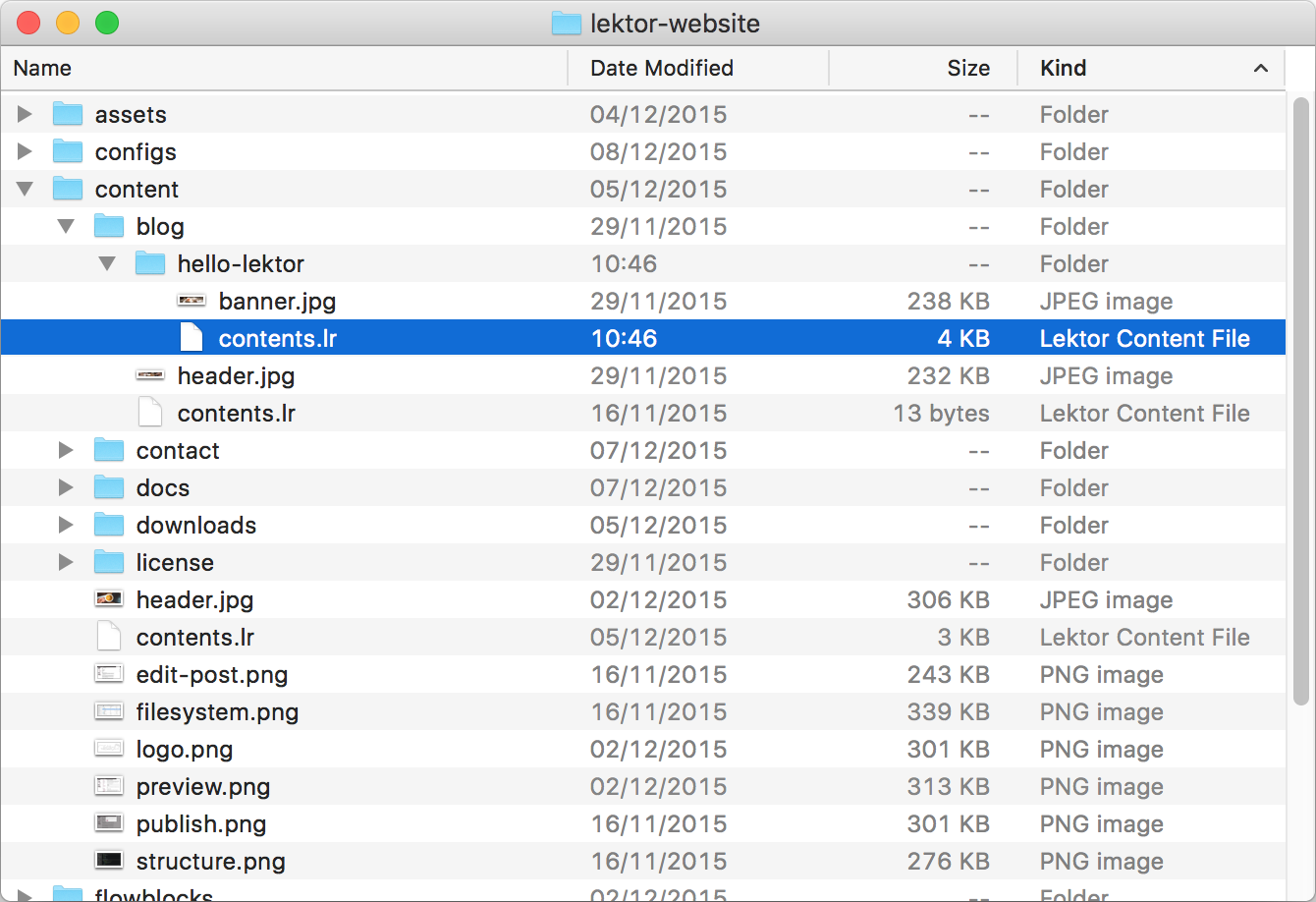Sort by the Date Modified column header
The width and height of the screenshot is (1316, 902).
click(x=699, y=68)
